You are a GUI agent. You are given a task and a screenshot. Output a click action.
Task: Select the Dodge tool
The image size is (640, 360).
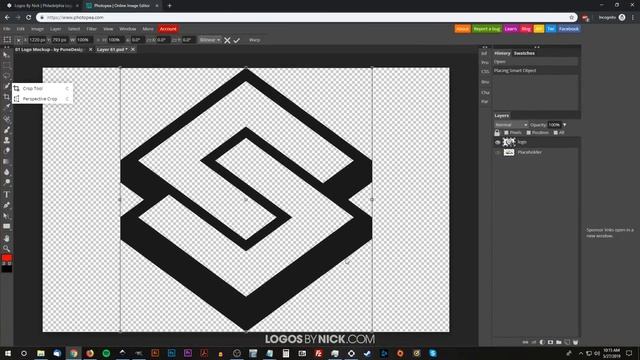[7, 182]
